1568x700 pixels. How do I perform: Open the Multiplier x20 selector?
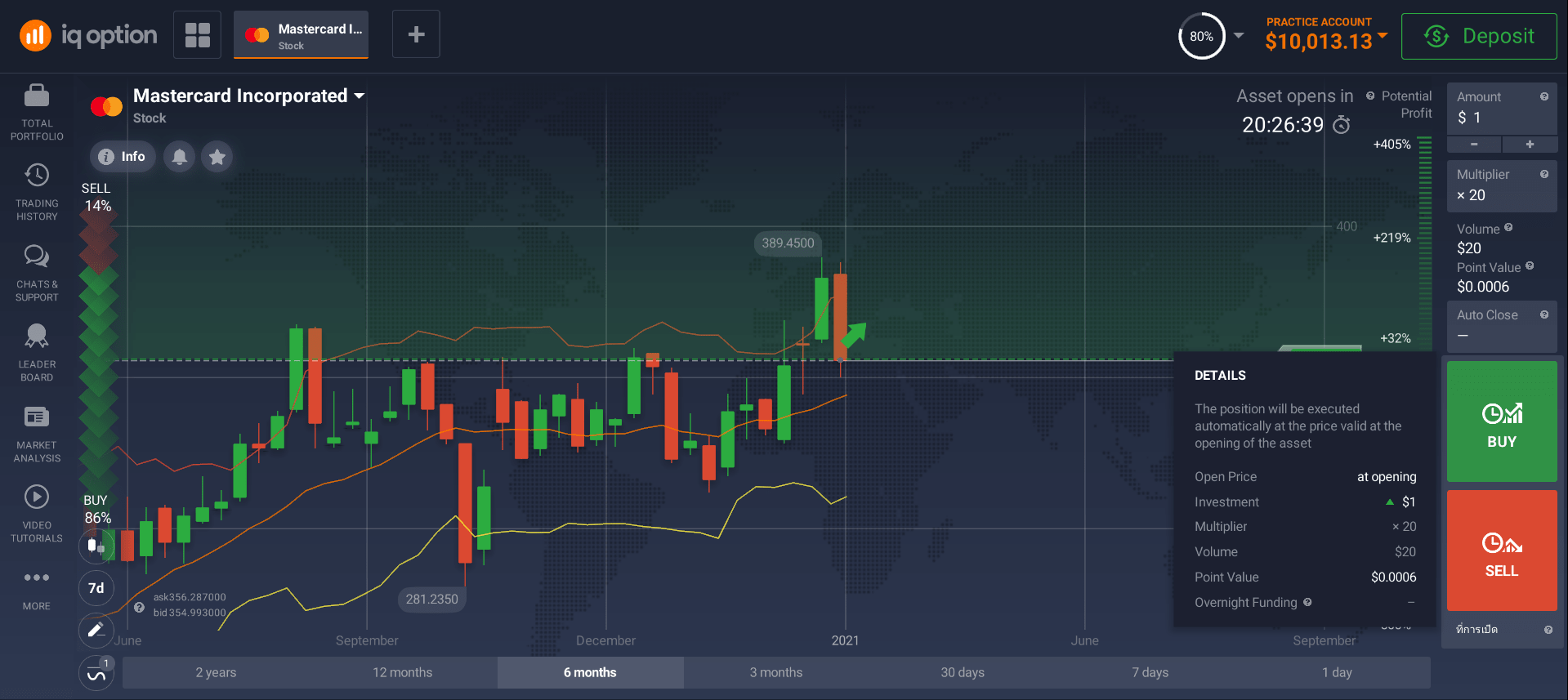[x=1502, y=186]
